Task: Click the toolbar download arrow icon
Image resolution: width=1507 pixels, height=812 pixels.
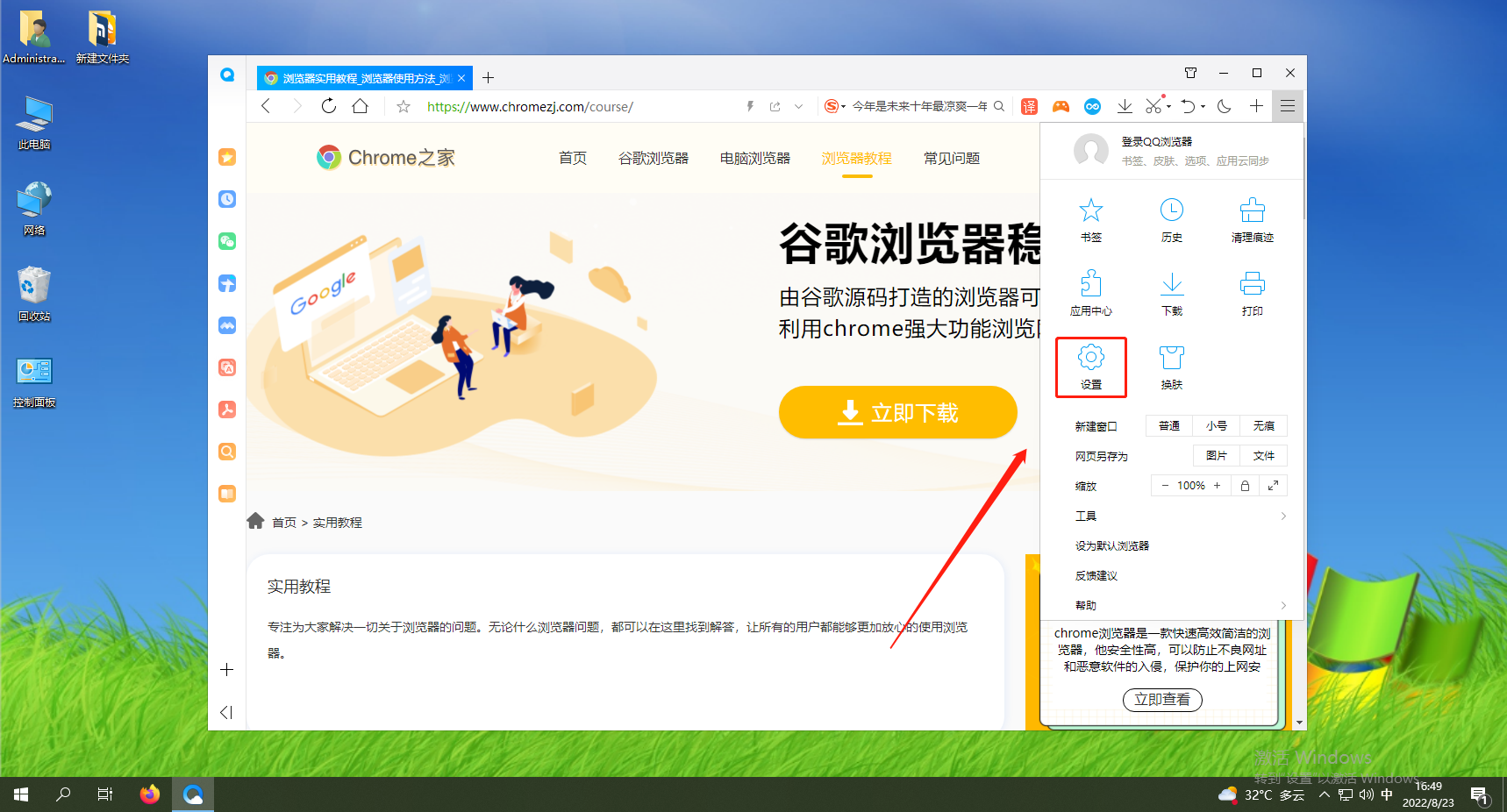Action: [1124, 106]
